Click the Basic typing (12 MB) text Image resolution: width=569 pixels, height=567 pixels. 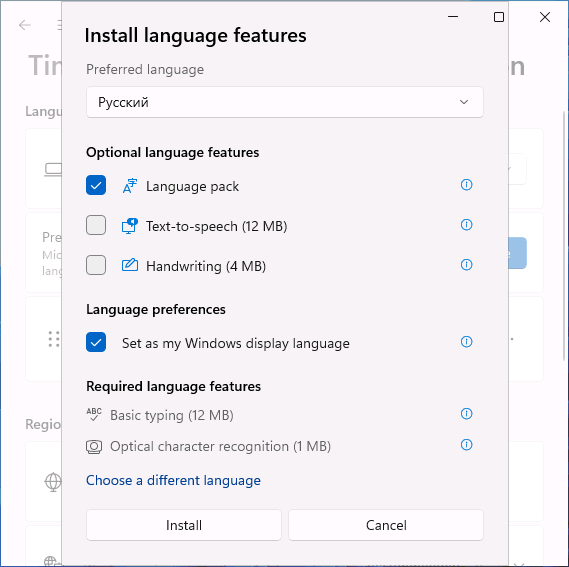pos(172,415)
